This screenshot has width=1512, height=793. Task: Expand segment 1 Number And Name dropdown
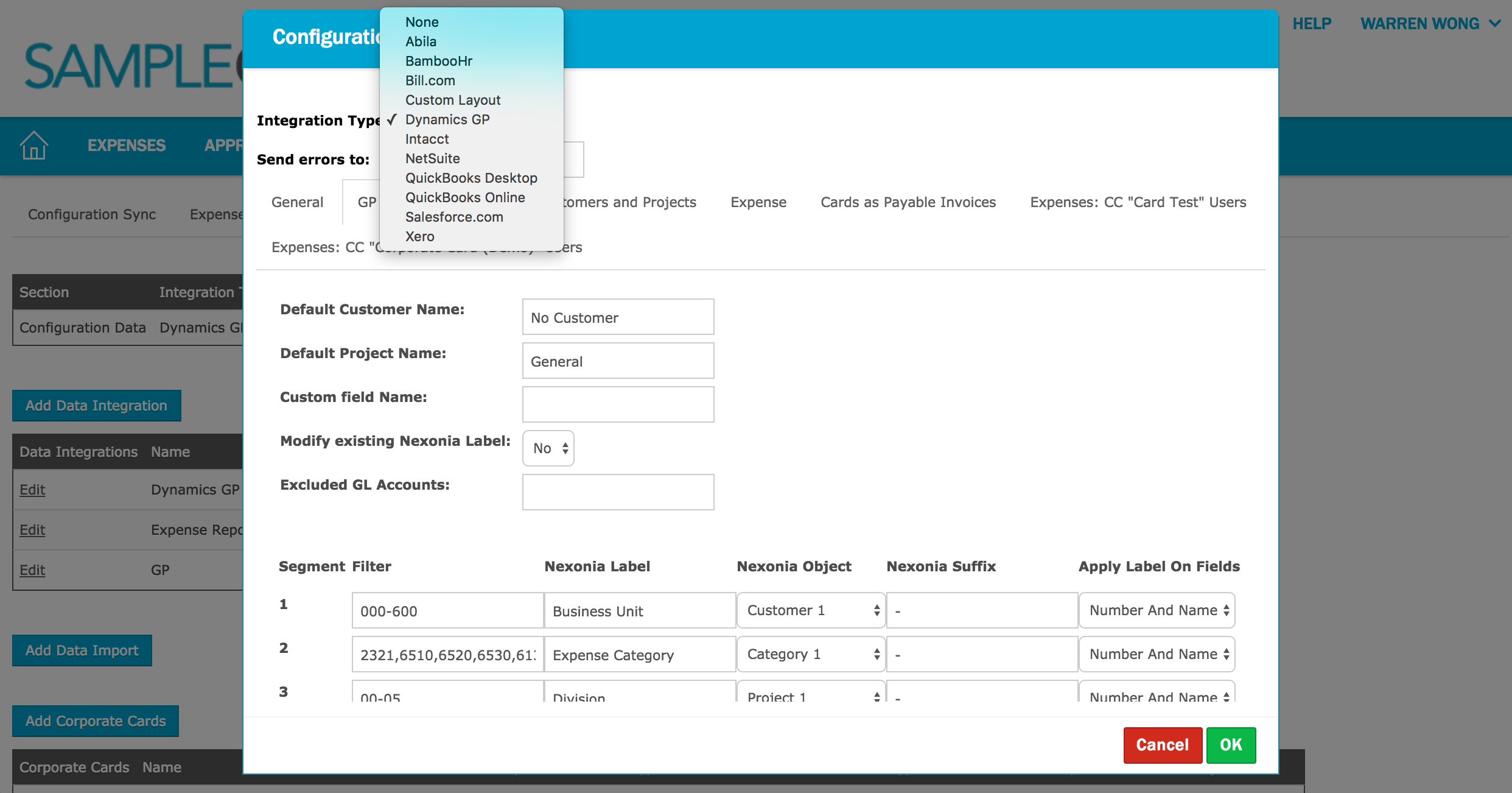point(1157,610)
